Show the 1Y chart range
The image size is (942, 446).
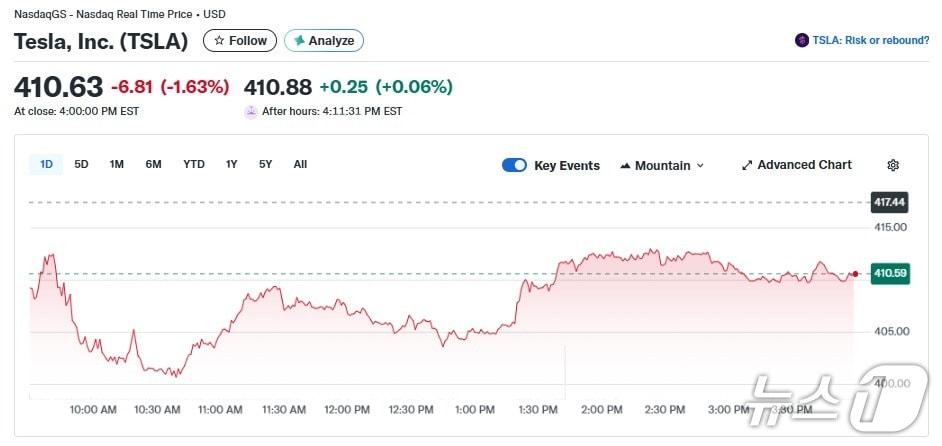coord(231,164)
